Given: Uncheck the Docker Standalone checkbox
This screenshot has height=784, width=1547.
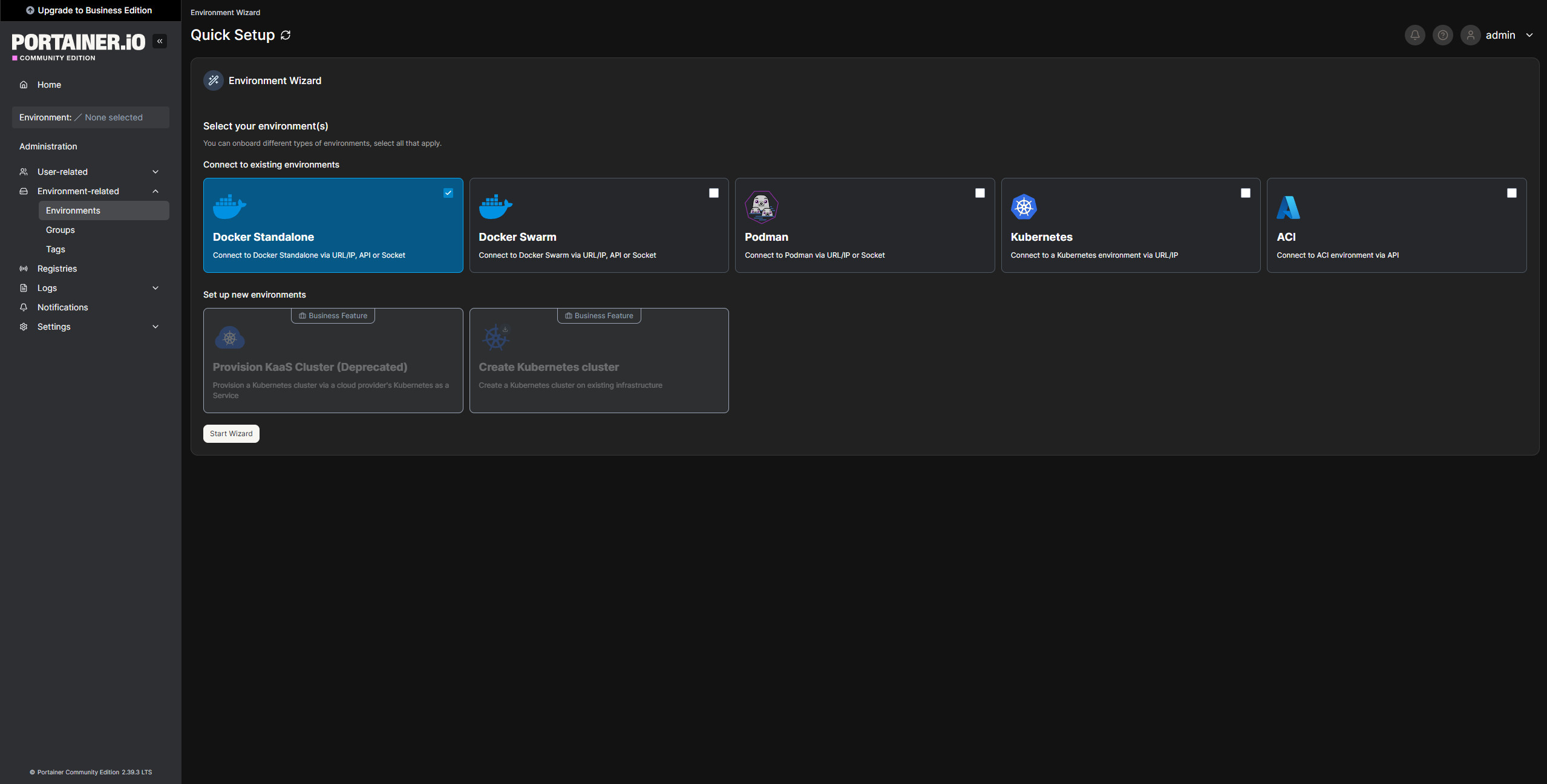Looking at the screenshot, I should [448, 193].
